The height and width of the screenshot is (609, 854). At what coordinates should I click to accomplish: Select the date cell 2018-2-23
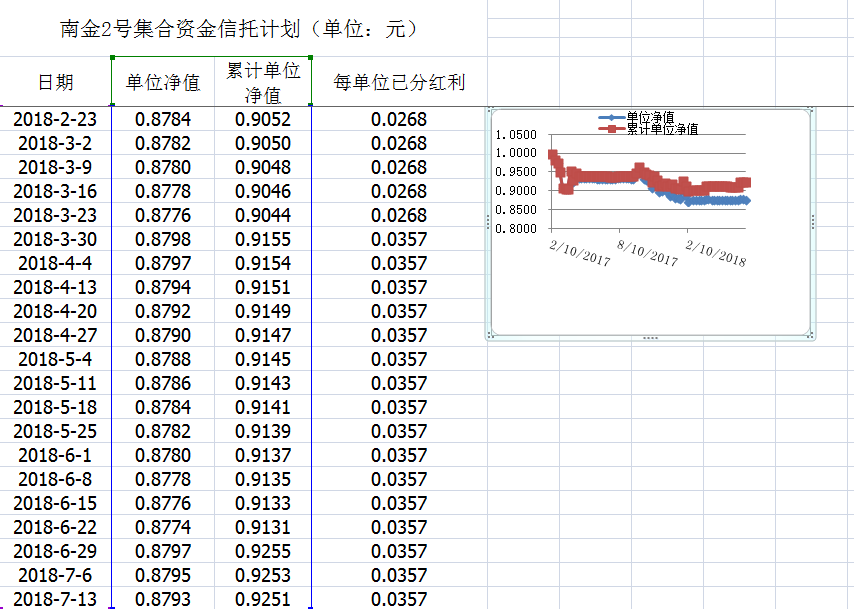point(55,120)
